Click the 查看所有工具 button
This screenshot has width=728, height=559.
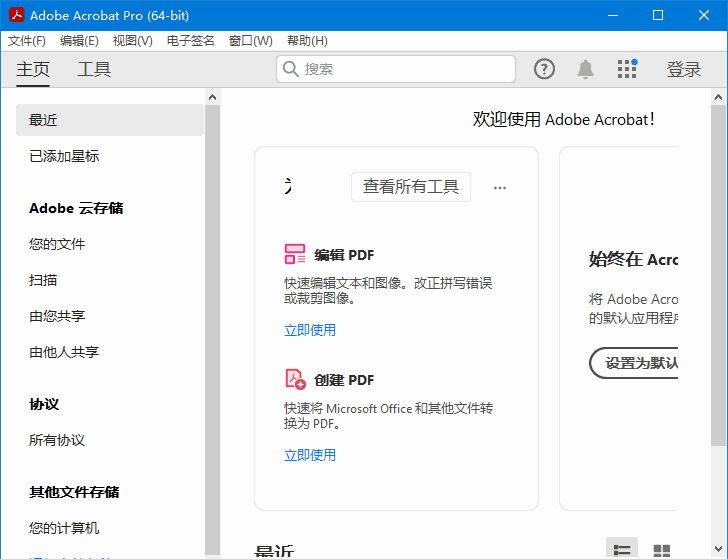(x=411, y=187)
